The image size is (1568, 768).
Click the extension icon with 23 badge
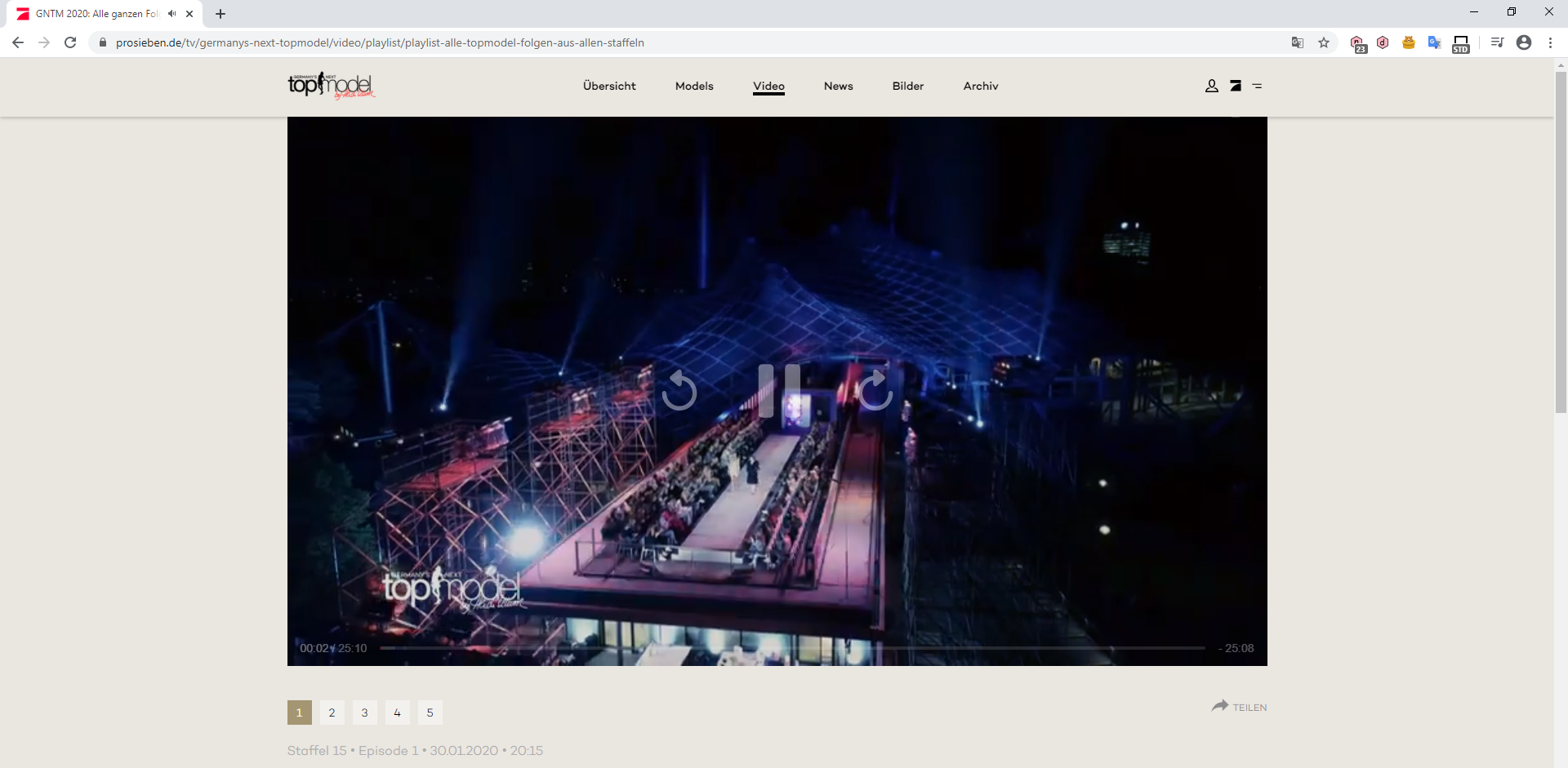click(x=1357, y=43)
